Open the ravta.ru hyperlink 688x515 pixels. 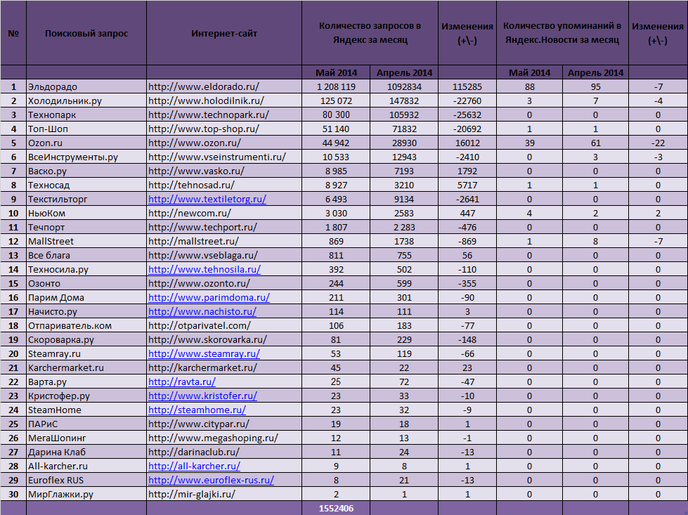(x=182, y=382)
